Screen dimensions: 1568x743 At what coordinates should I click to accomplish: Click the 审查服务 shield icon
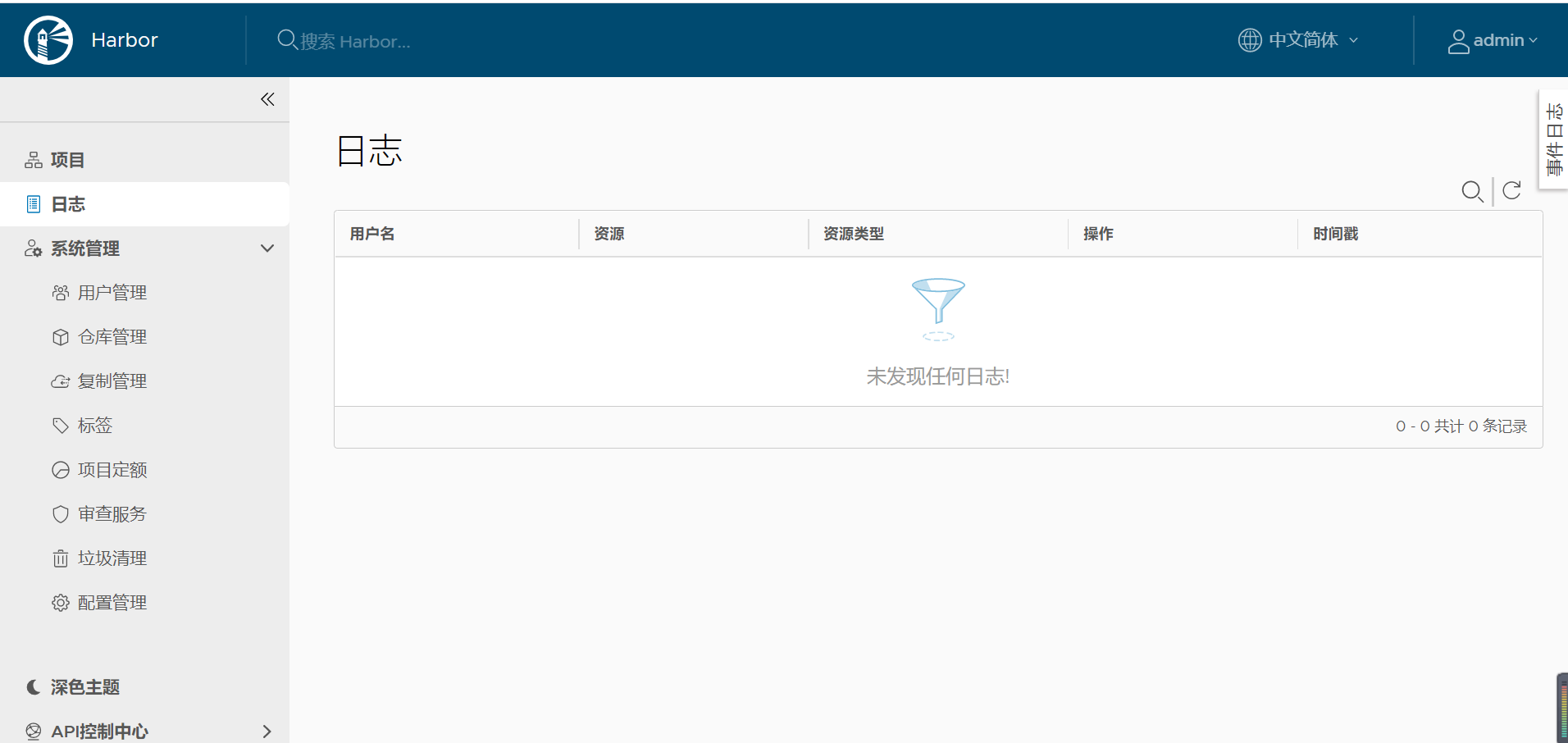pyautogui.click(x=61, y=514)
